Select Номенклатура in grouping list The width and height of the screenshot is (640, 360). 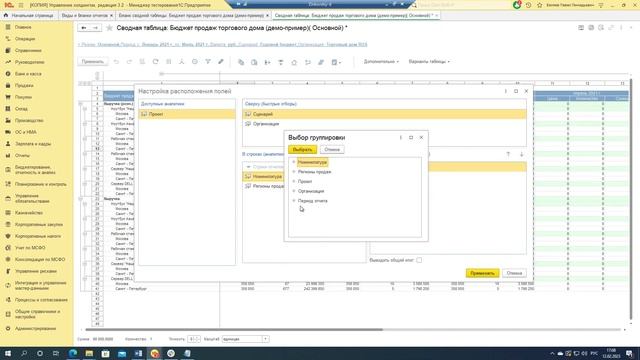[x=312, y=162]
